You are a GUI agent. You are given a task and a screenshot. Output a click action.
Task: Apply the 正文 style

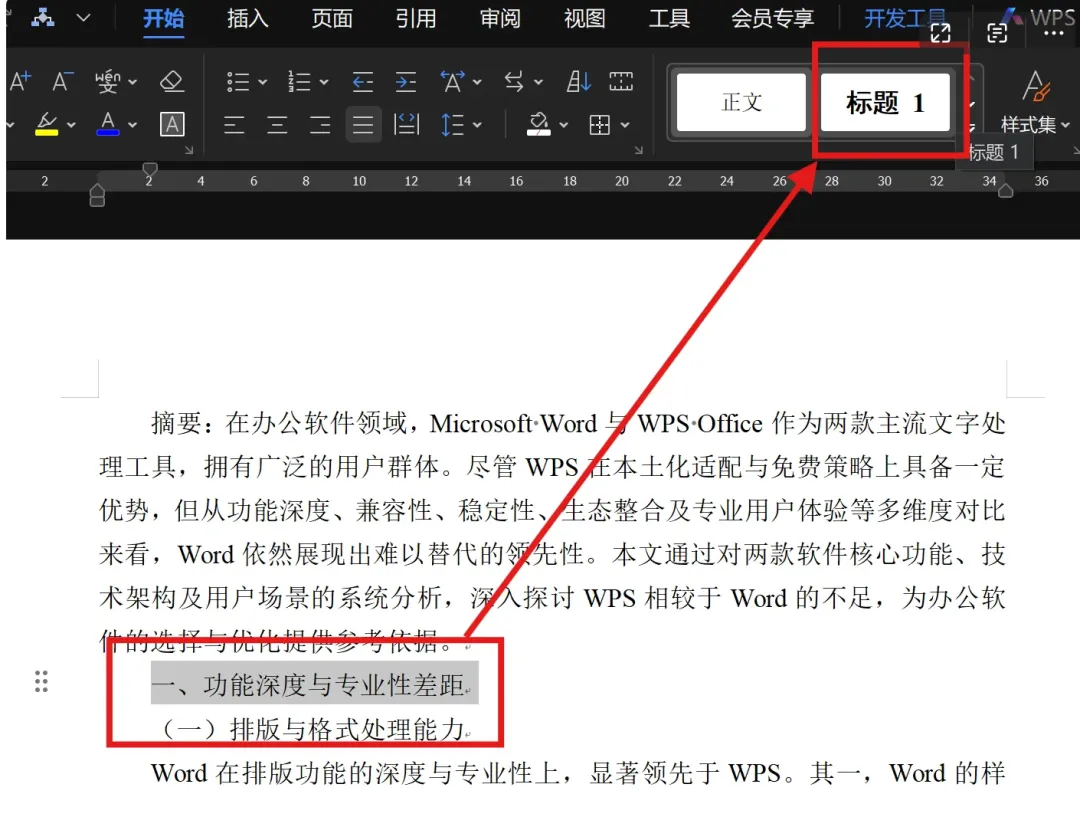(x=742, y=103)
